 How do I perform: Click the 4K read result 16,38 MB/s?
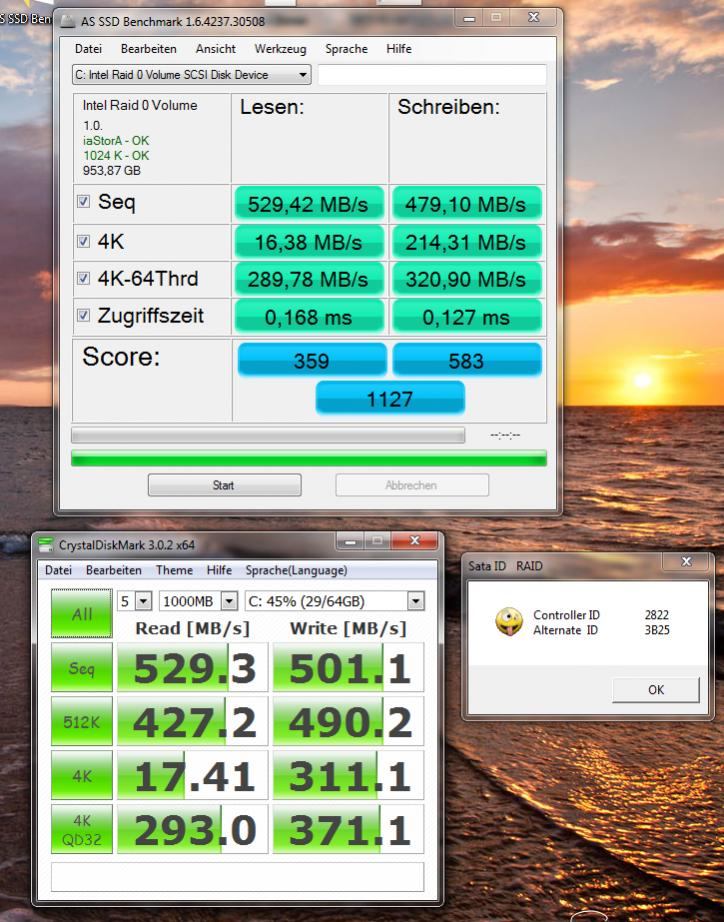click(308, 242)
